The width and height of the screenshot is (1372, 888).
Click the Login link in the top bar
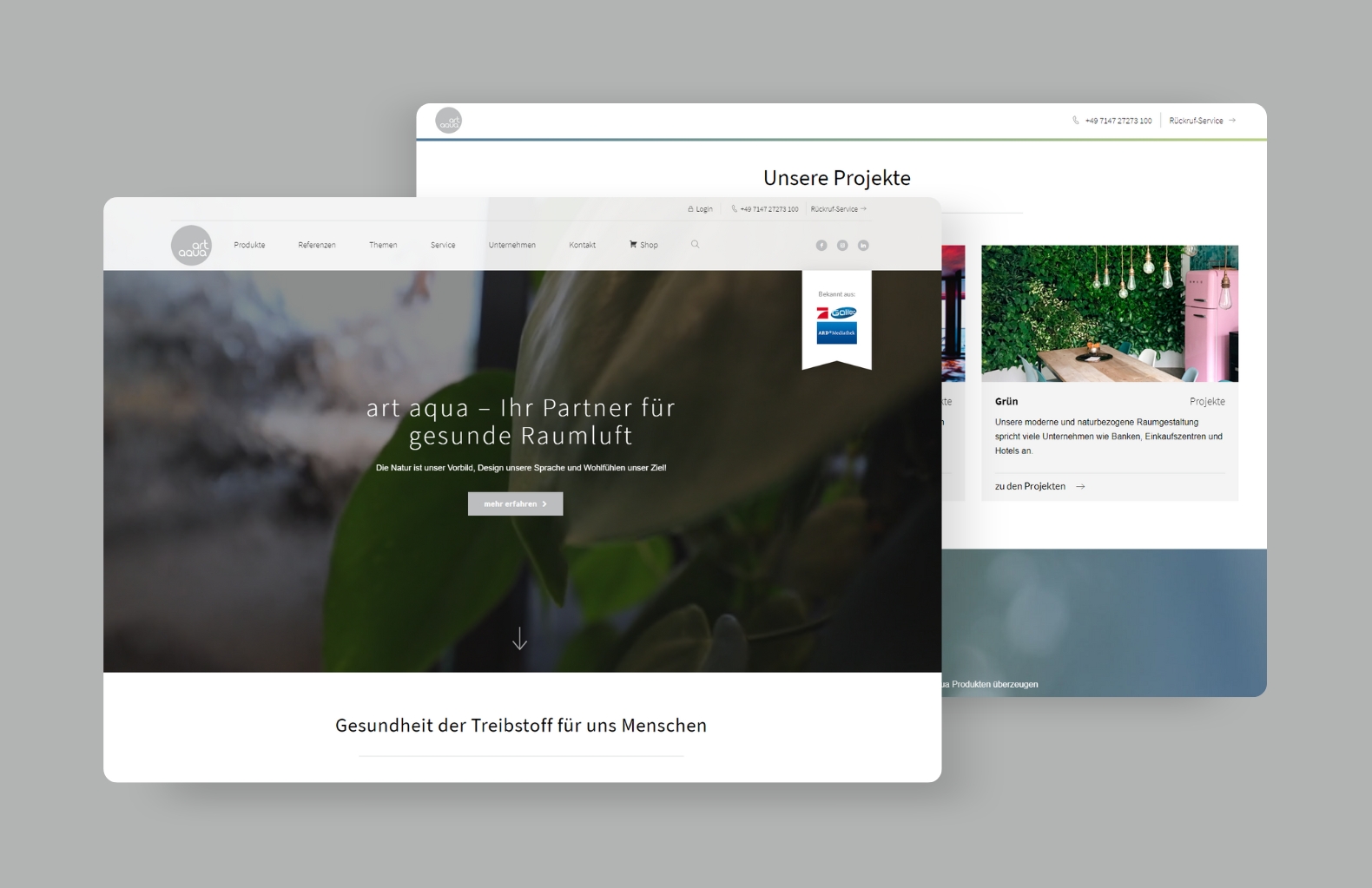pyautogui.click(x=704, y=209)
